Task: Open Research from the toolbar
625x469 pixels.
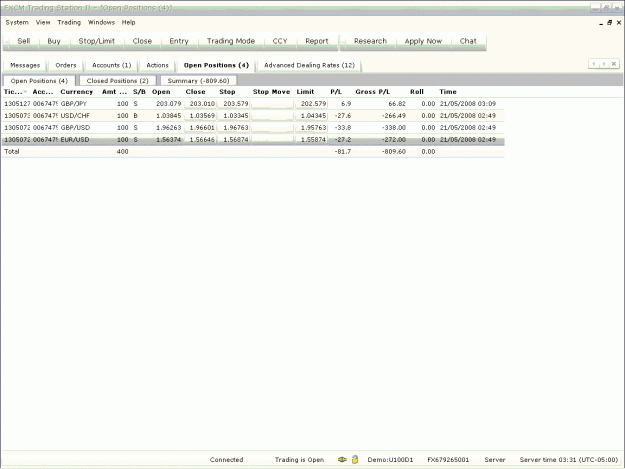Action: (370, 41)
